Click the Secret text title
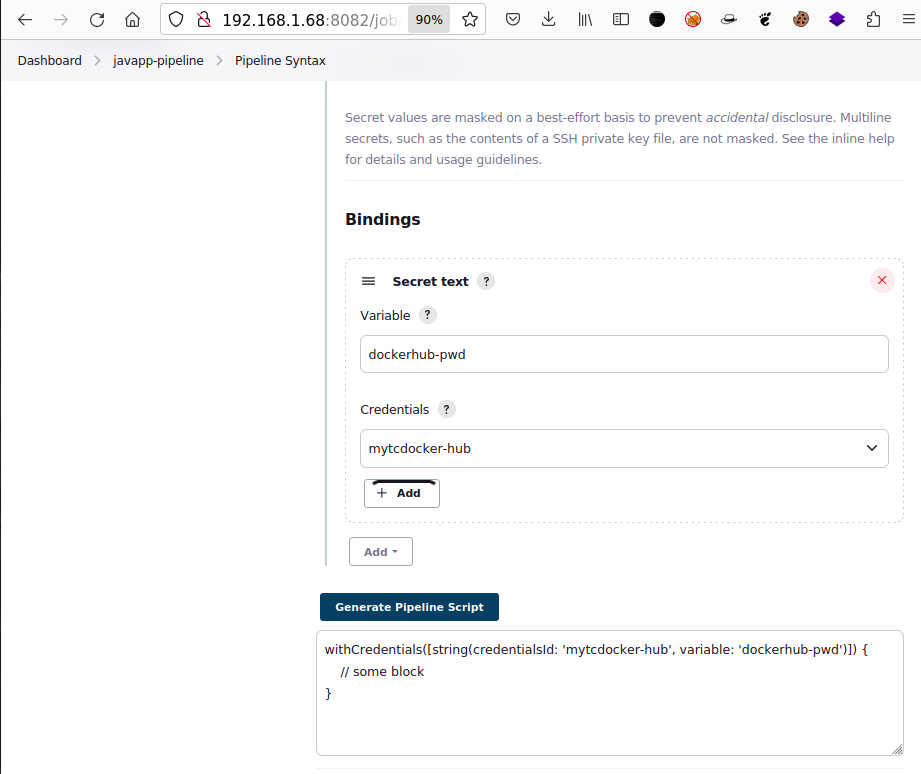Viewport: 921px width, 774px height. (431, 281)
